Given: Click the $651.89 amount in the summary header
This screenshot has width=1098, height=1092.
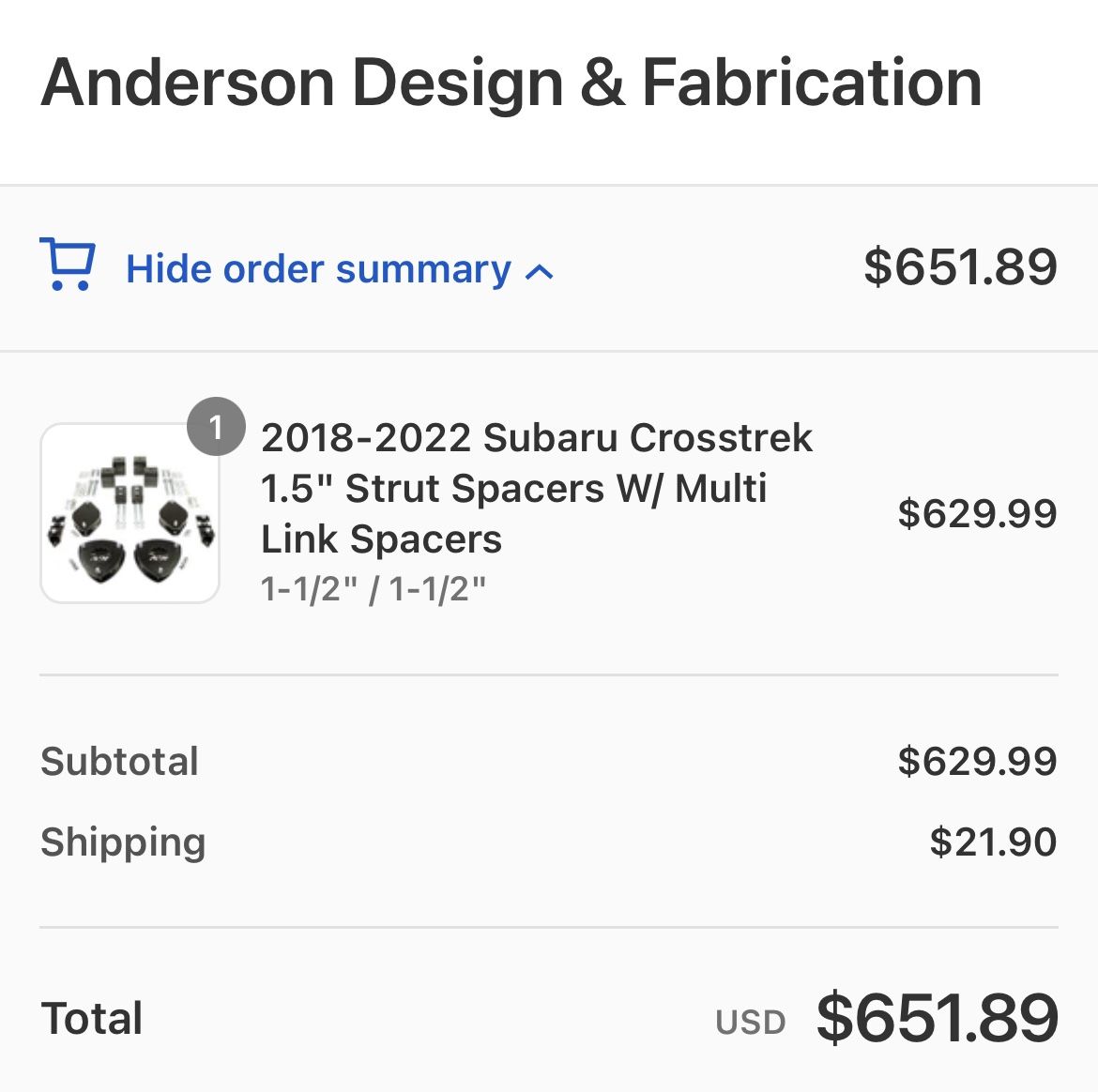Looking at the screenshot, I should click(x=960, y=266).
